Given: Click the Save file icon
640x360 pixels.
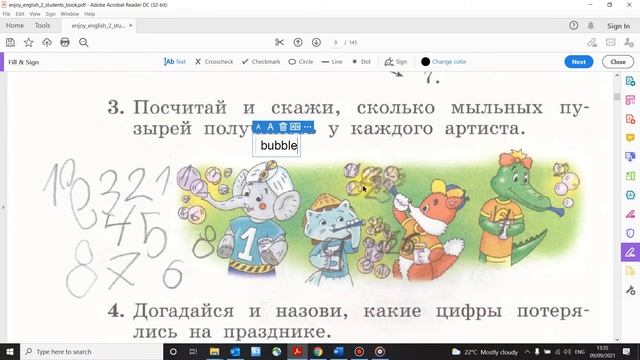Looking at the screenshot, I should pos(10,42).
